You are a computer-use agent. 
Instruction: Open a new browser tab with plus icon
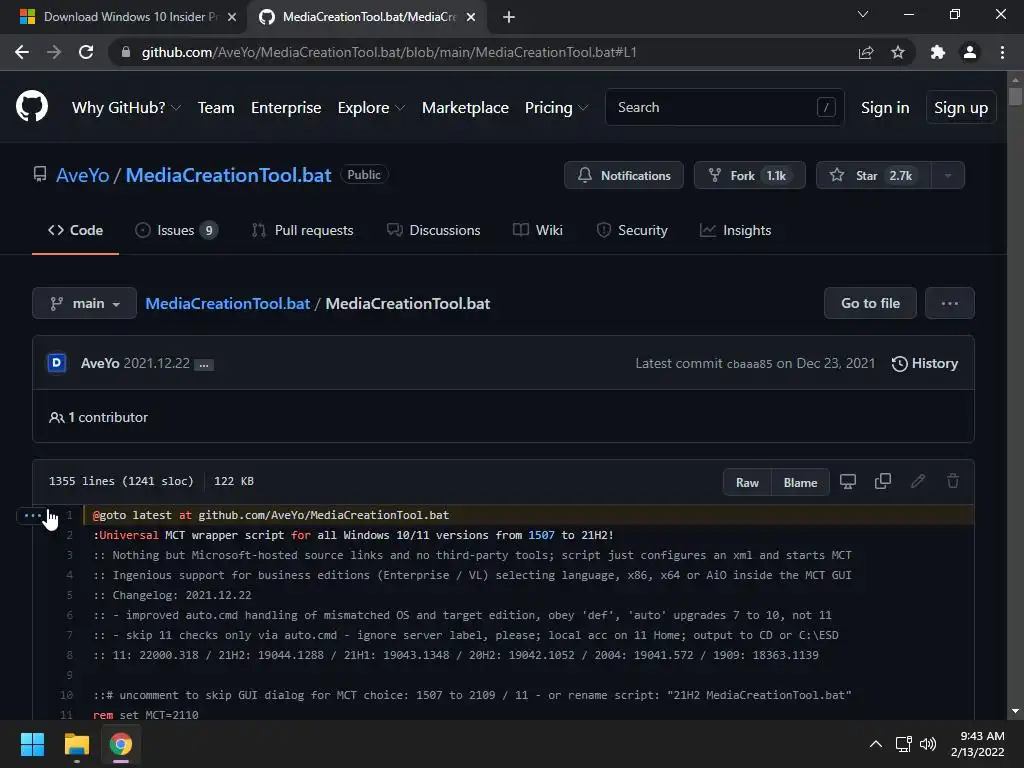[x=509, y=17]
